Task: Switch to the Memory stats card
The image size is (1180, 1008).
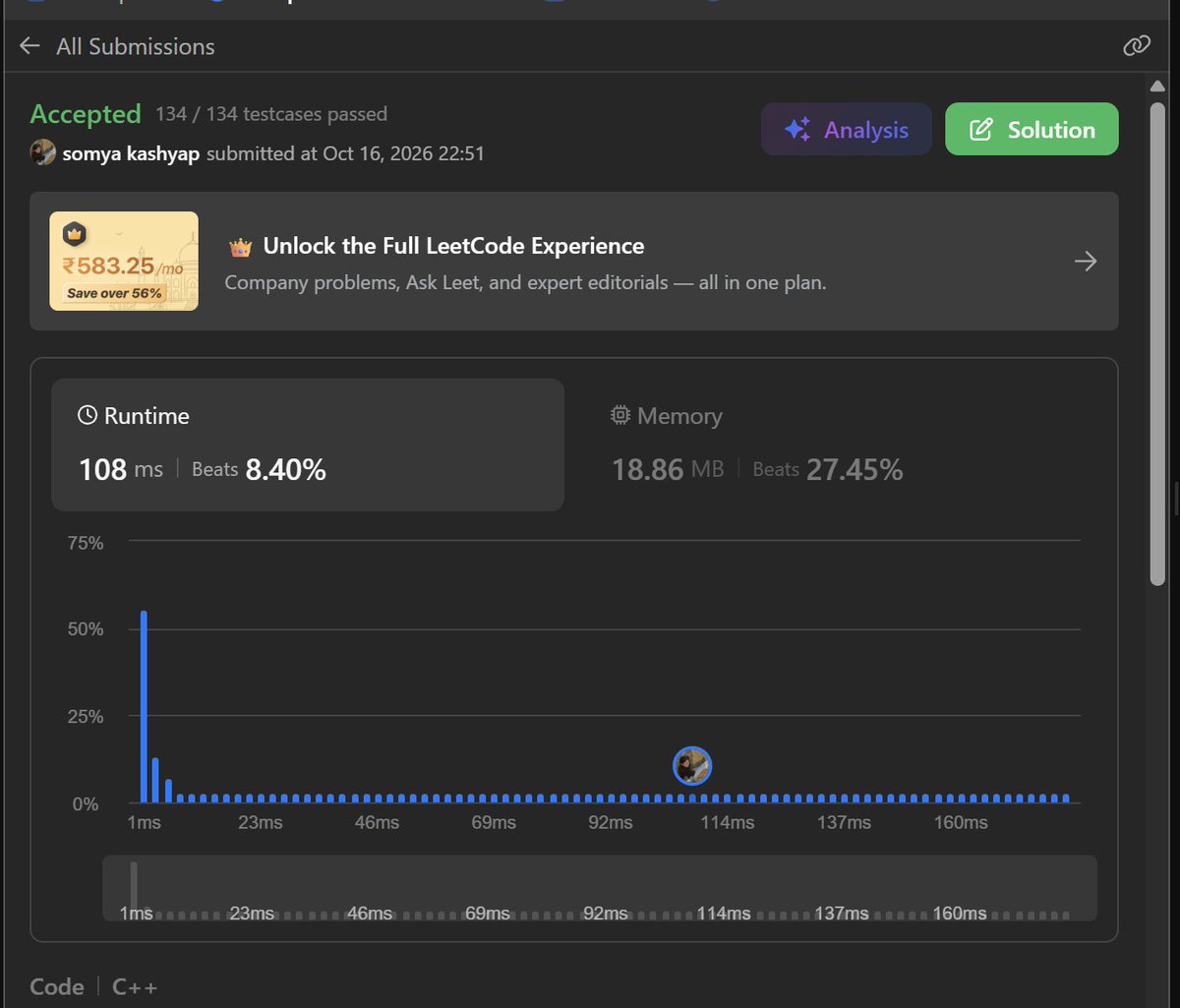Action: coord(841,445)
